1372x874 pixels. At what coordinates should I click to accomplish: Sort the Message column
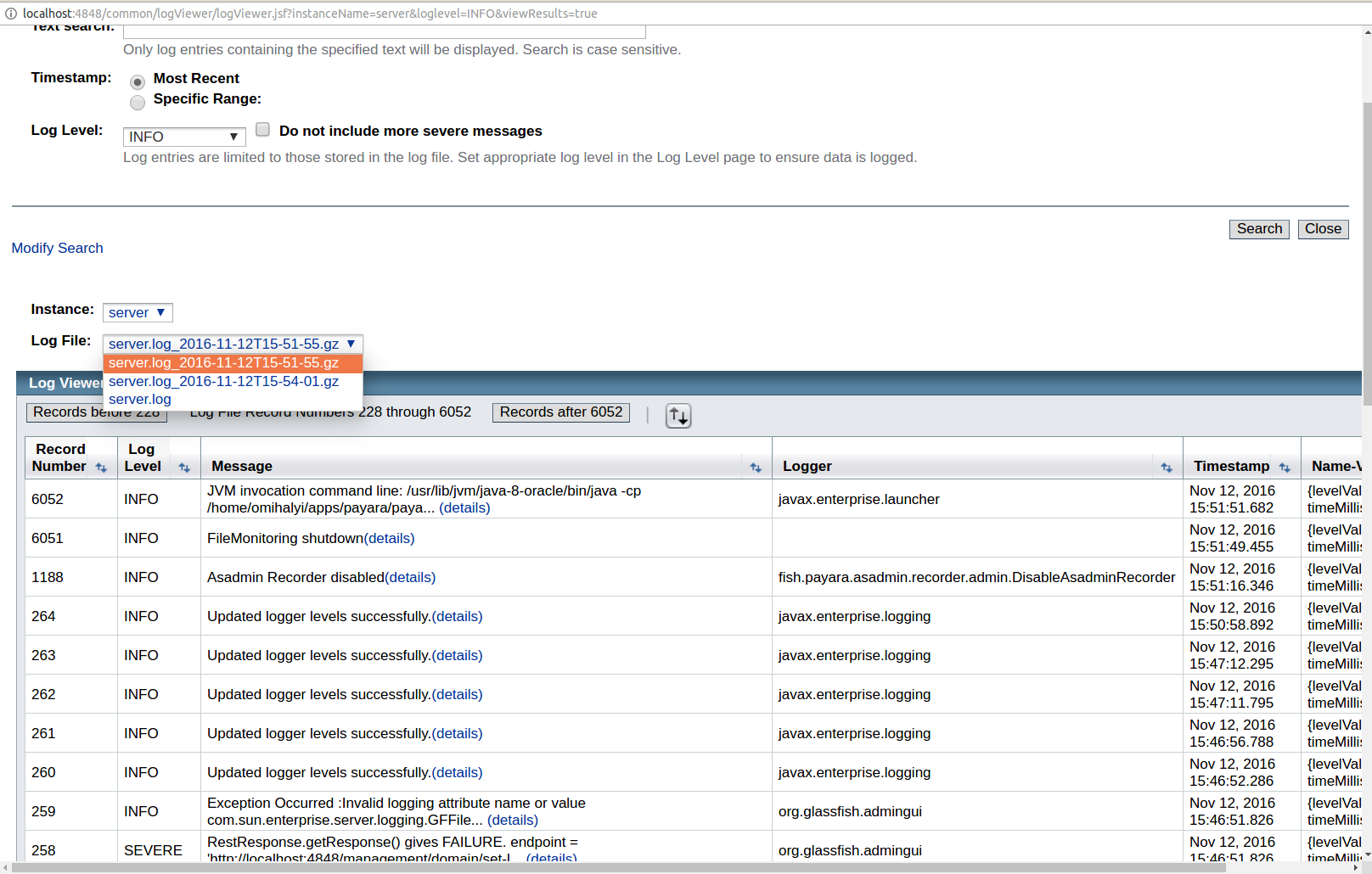coord(756,468)
